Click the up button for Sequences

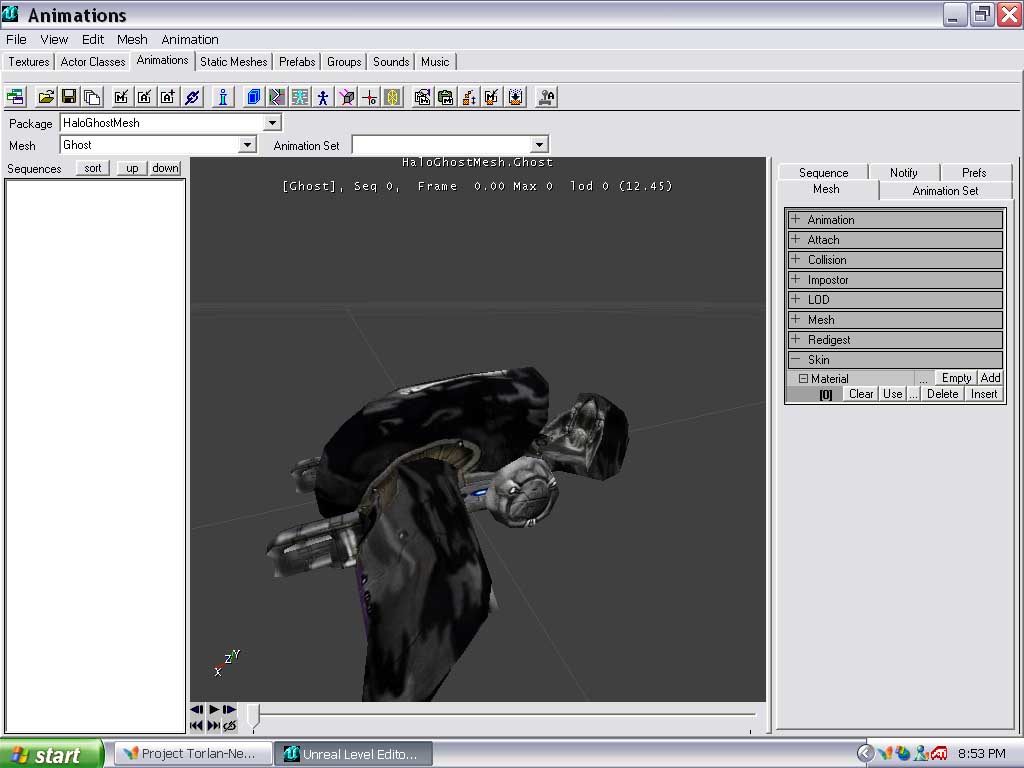132,168
